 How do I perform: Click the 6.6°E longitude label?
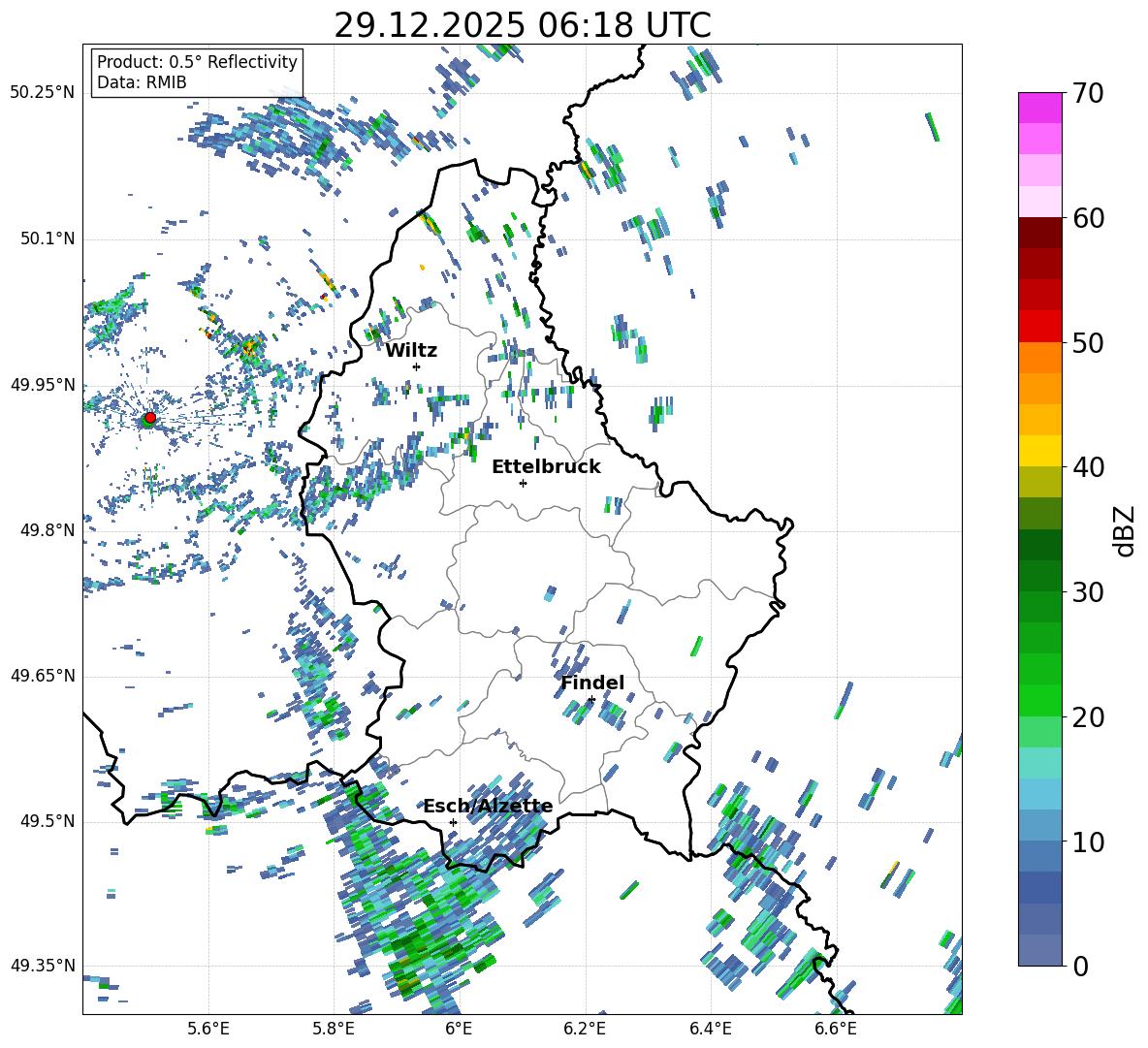point(836,1029)
